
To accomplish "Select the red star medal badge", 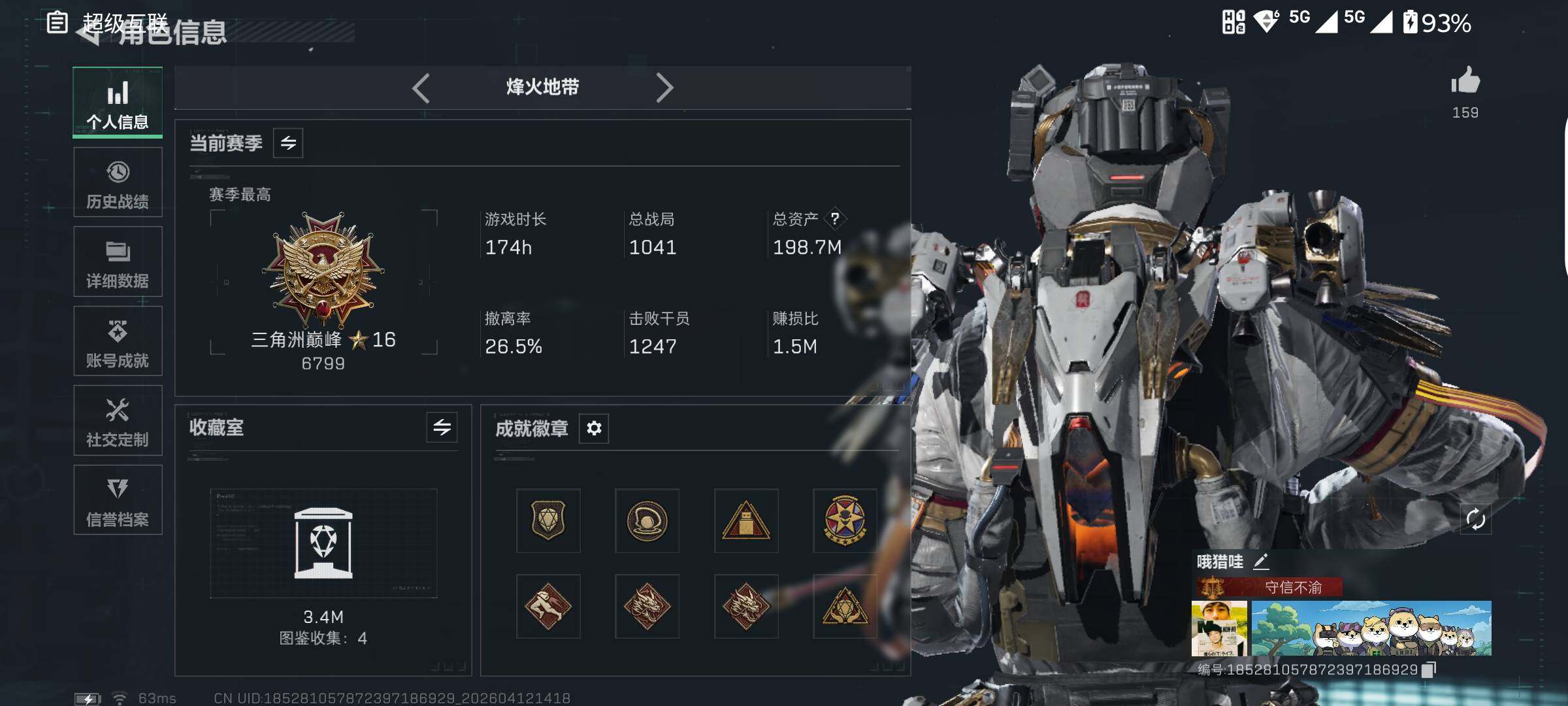I will tap(845, 520).
